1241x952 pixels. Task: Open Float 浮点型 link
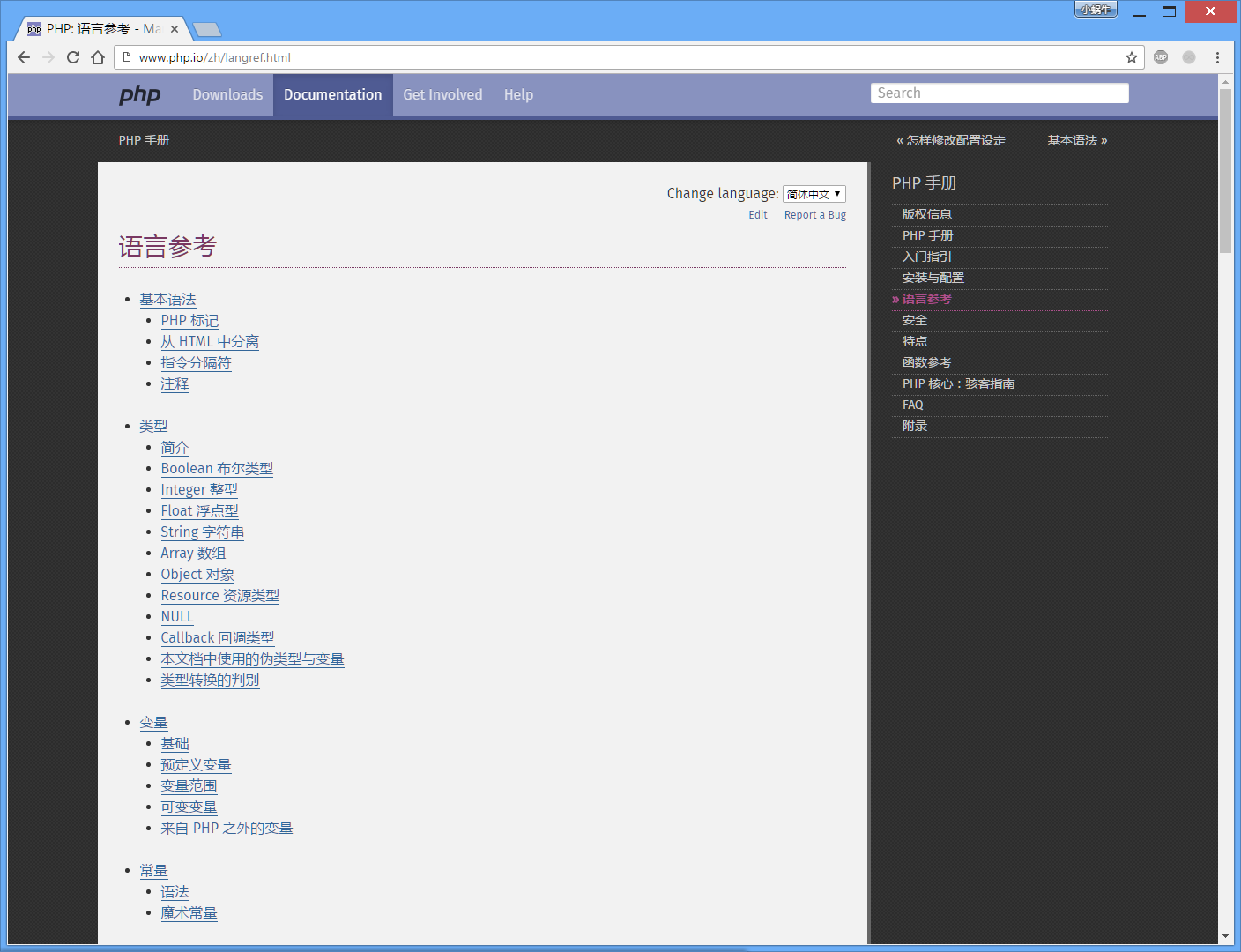pos(199,511)
